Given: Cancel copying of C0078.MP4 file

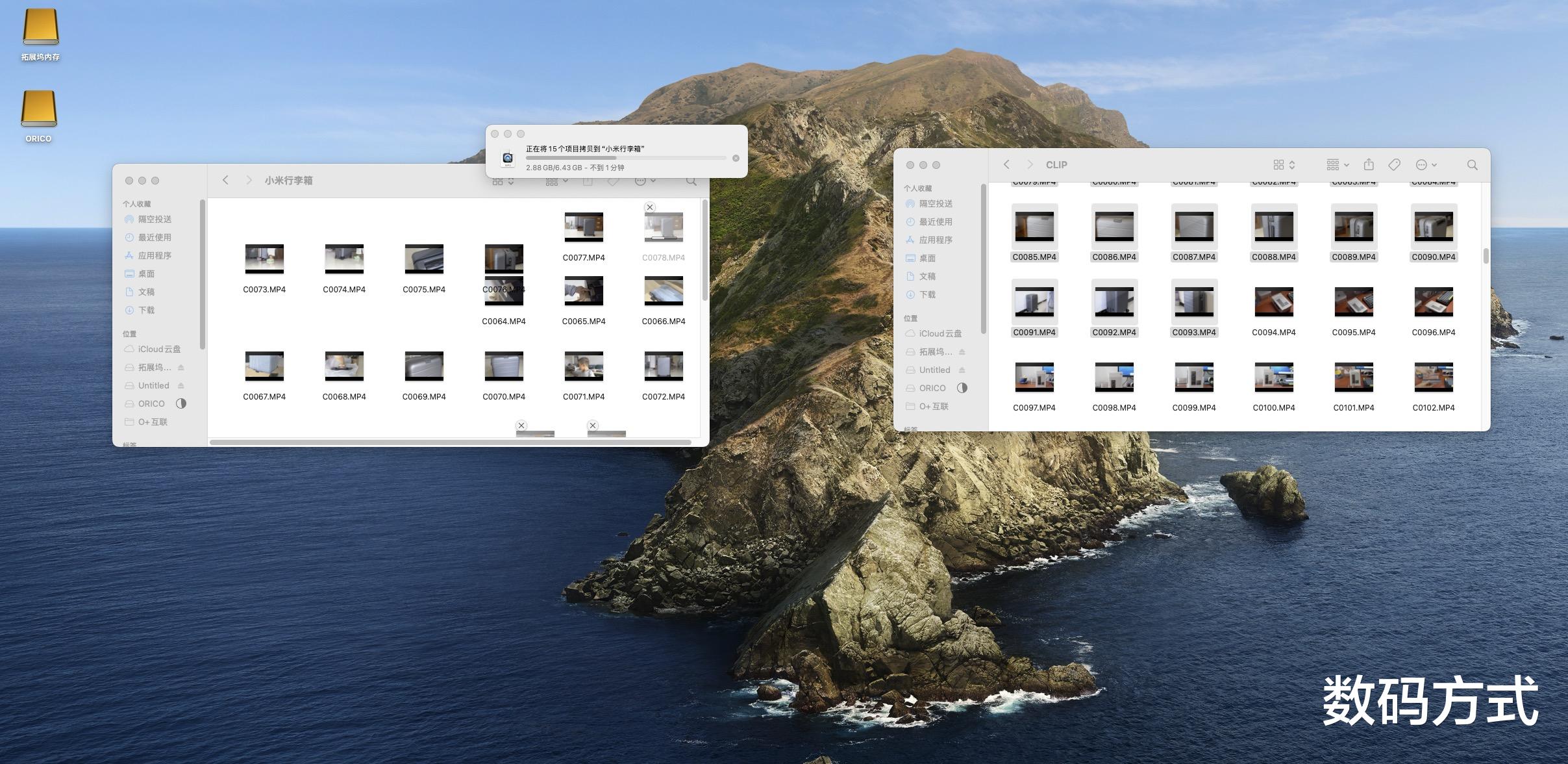Looking at the screenshot, I should click(x=649, y=207).
